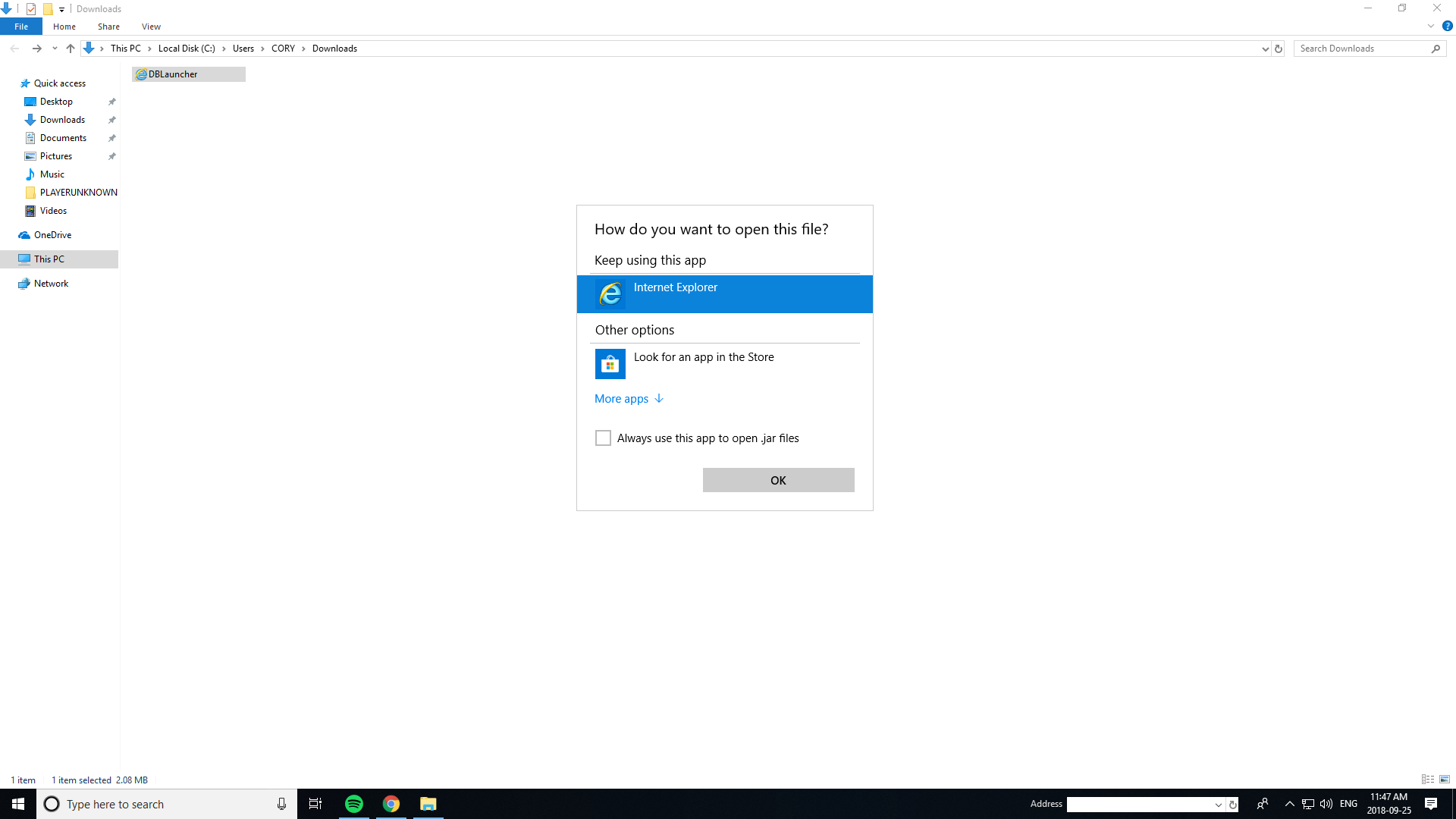Click the Windows Start button
The width and height of the screenshot is (1456, 819).
18,804
